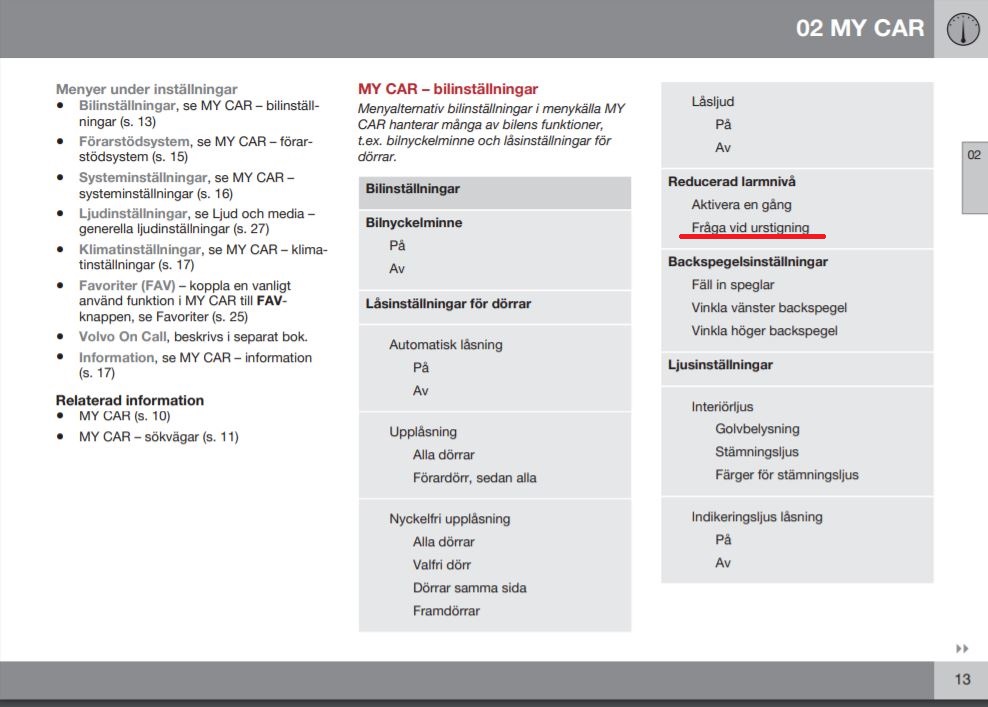Open the Förarstödsystem link

[134, 141]
